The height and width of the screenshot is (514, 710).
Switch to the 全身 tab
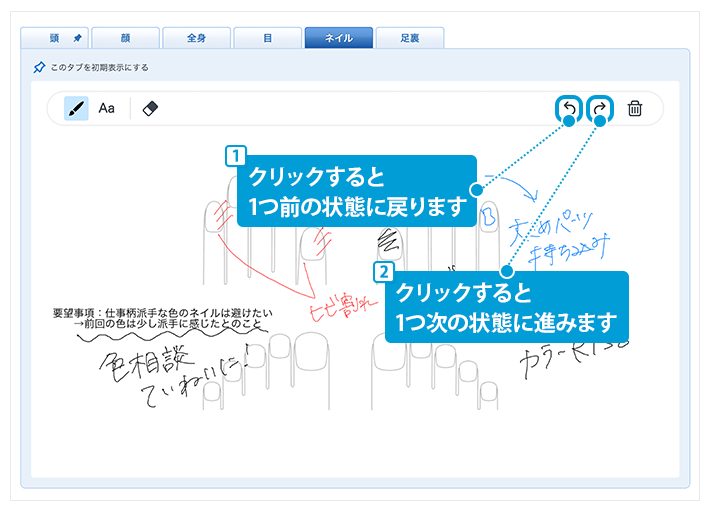point(196,38)
